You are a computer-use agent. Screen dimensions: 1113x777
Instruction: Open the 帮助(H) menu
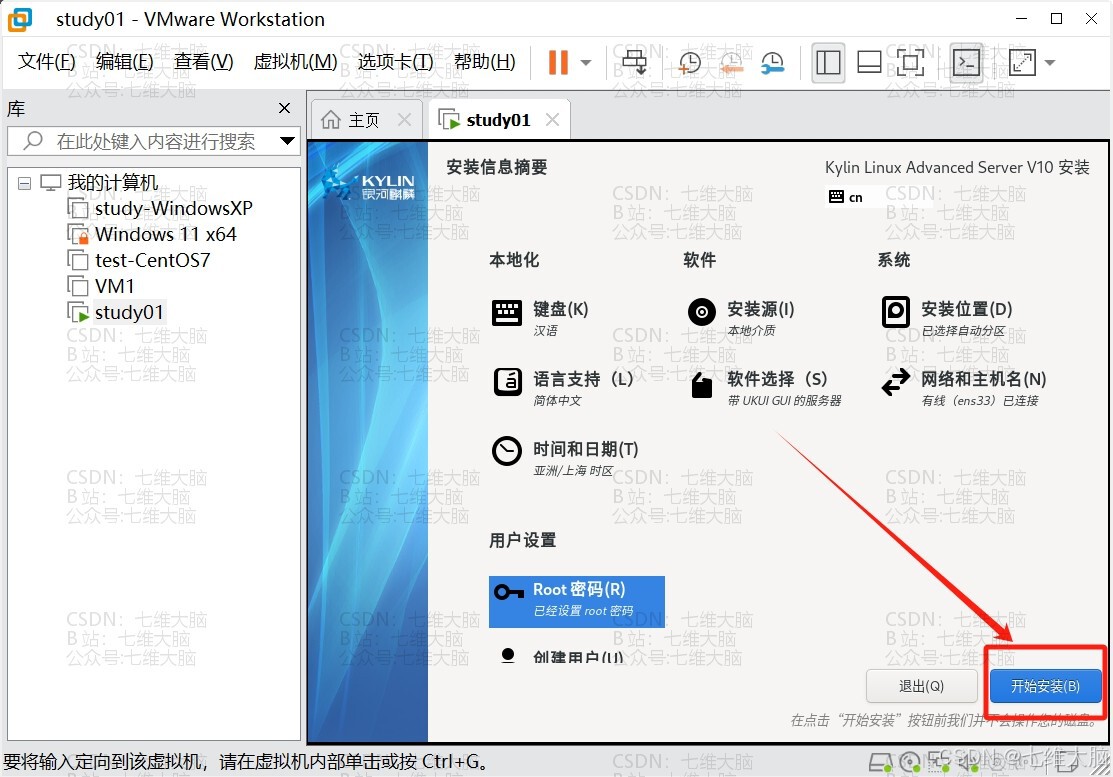pyautogui.click(x=485, y=62)
